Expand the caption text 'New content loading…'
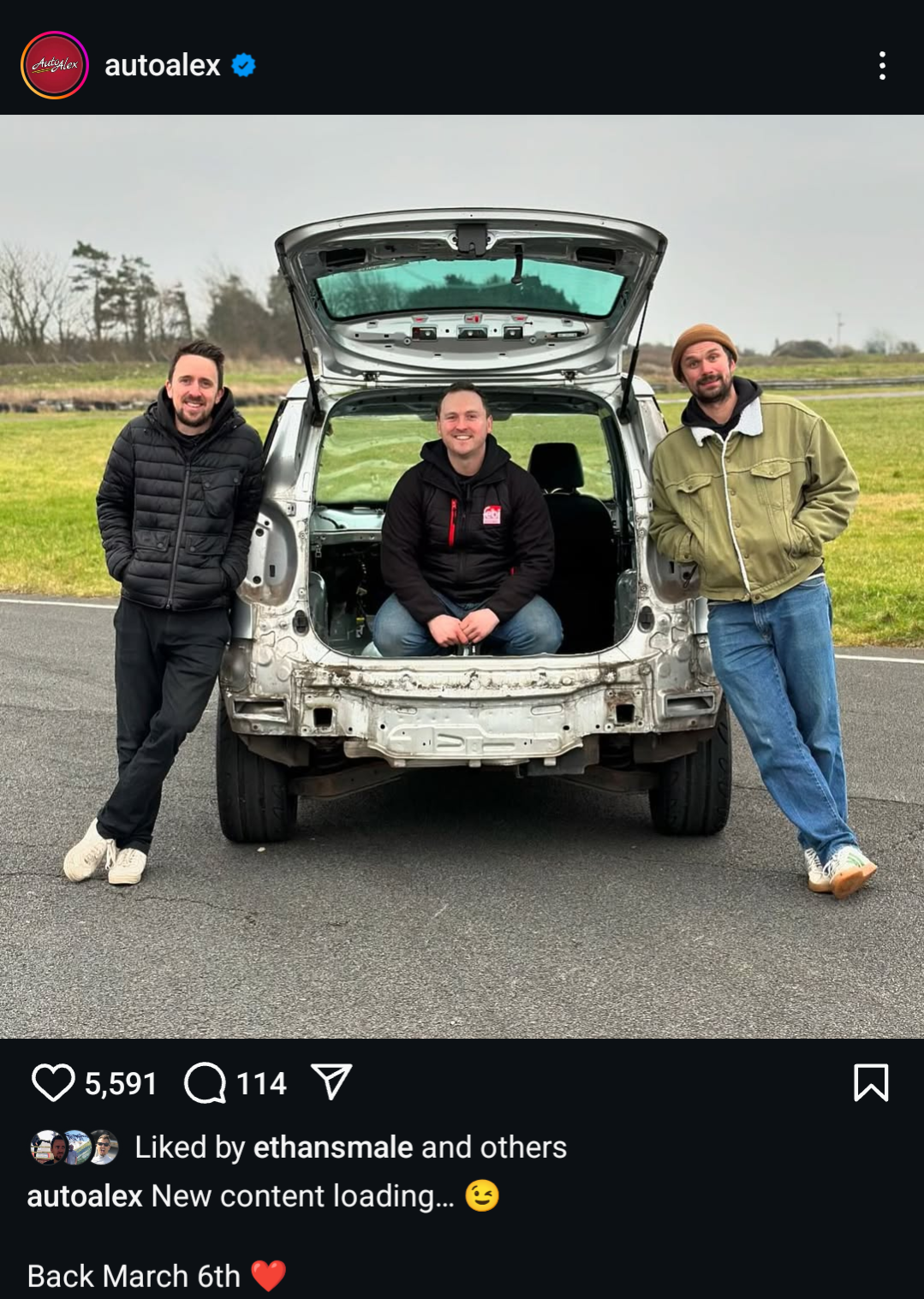This screenshot has height=1299, width=924. 303,1196
